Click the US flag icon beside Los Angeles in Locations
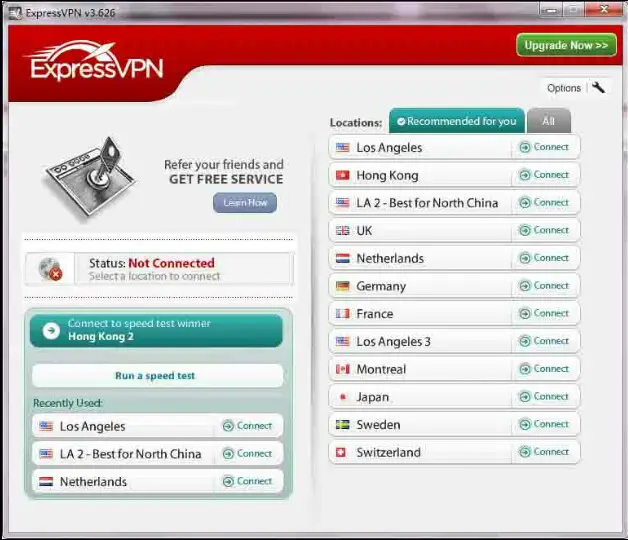This screenshot has height=540, width=628. point(342,147)
